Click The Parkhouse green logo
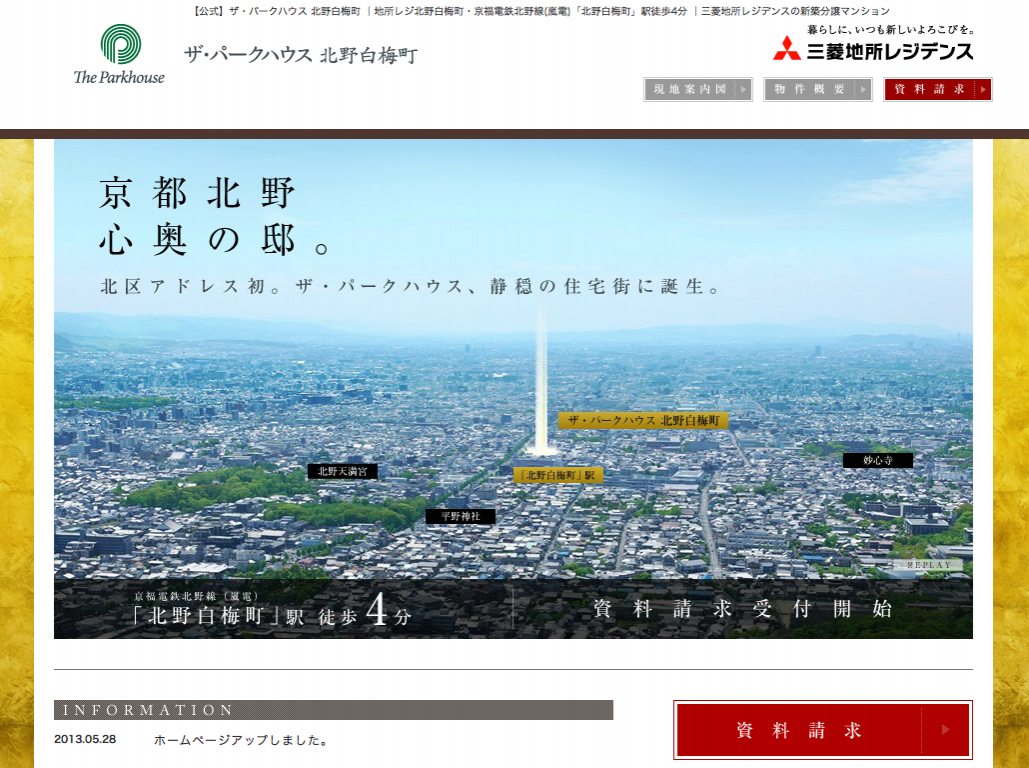This screenshot has height=768, width=1029. click(x=120, y=46)
